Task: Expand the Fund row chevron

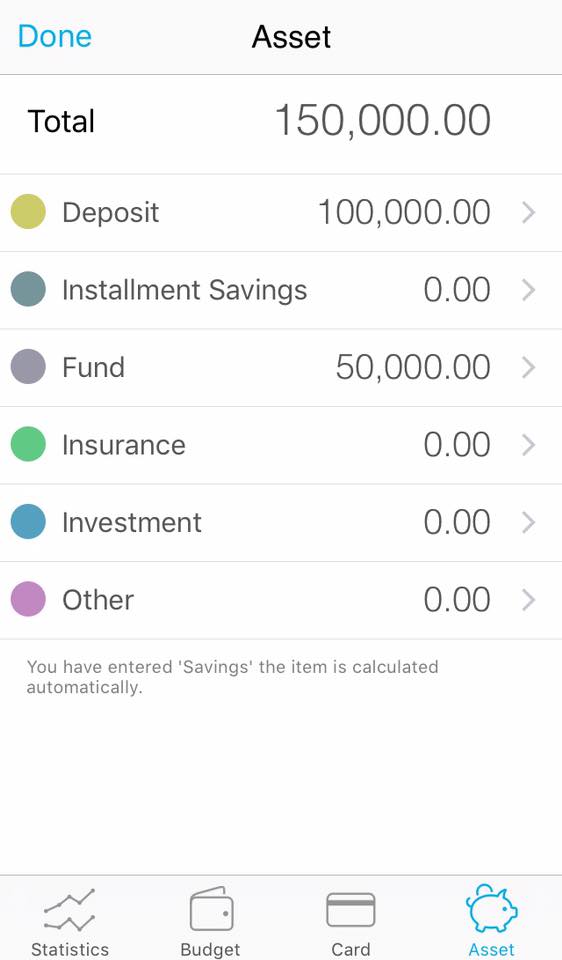Action: pos(528,367)
